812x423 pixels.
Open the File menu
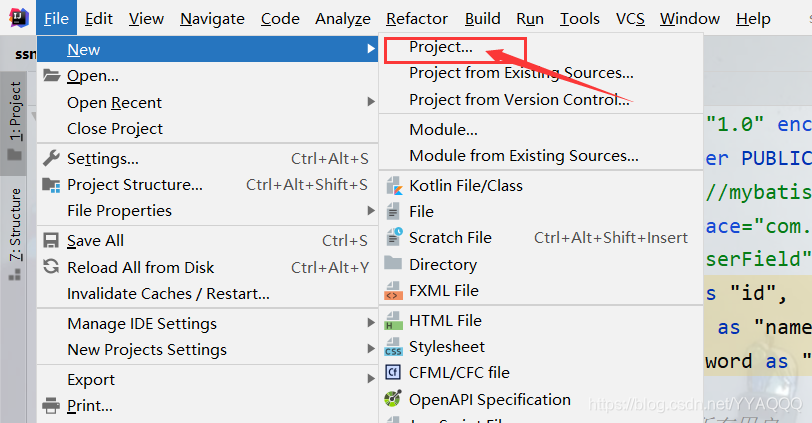click(56, 18)
